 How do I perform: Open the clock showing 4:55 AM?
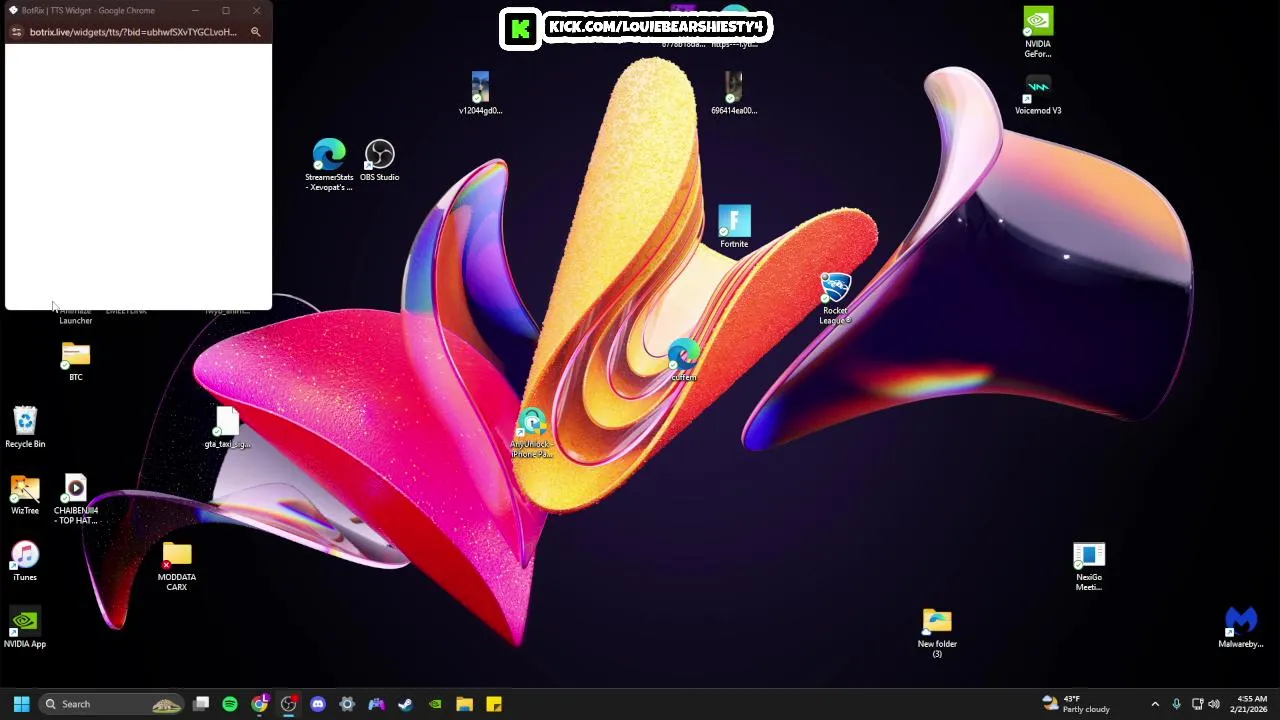[1252, 704]
